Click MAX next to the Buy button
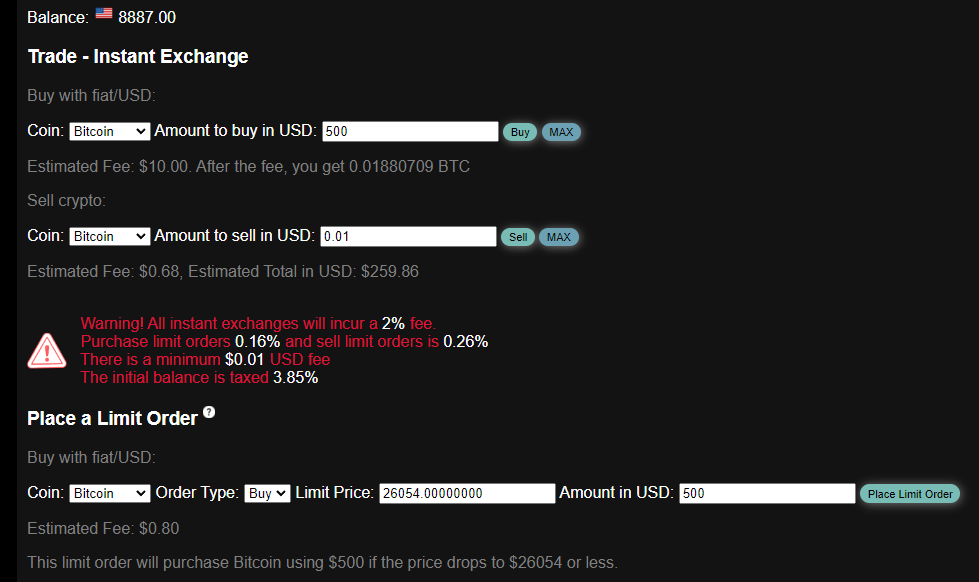Image resolution: width=979 pixels, height=582 pixels. [x=561, y=132]
